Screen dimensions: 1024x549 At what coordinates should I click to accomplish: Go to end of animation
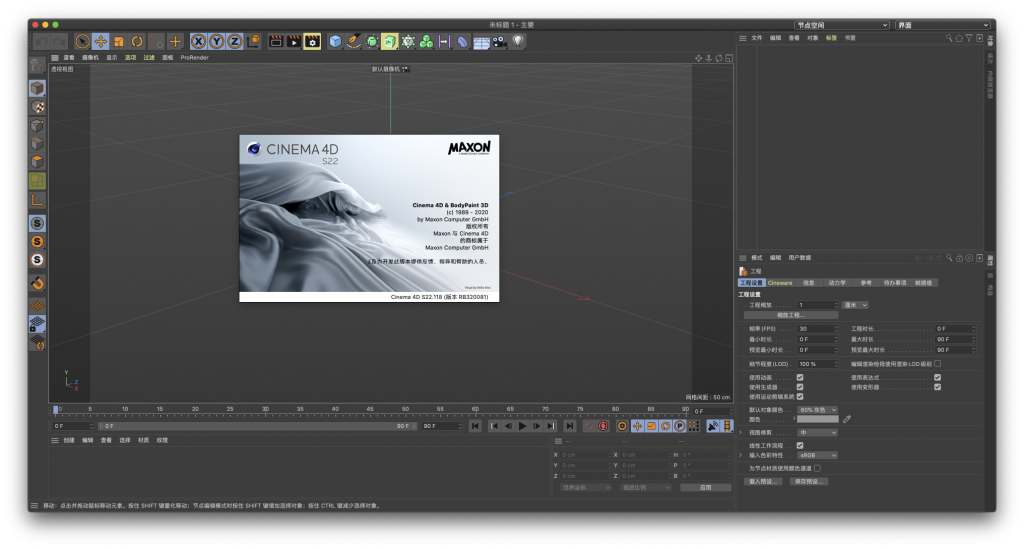coord(569,426)
